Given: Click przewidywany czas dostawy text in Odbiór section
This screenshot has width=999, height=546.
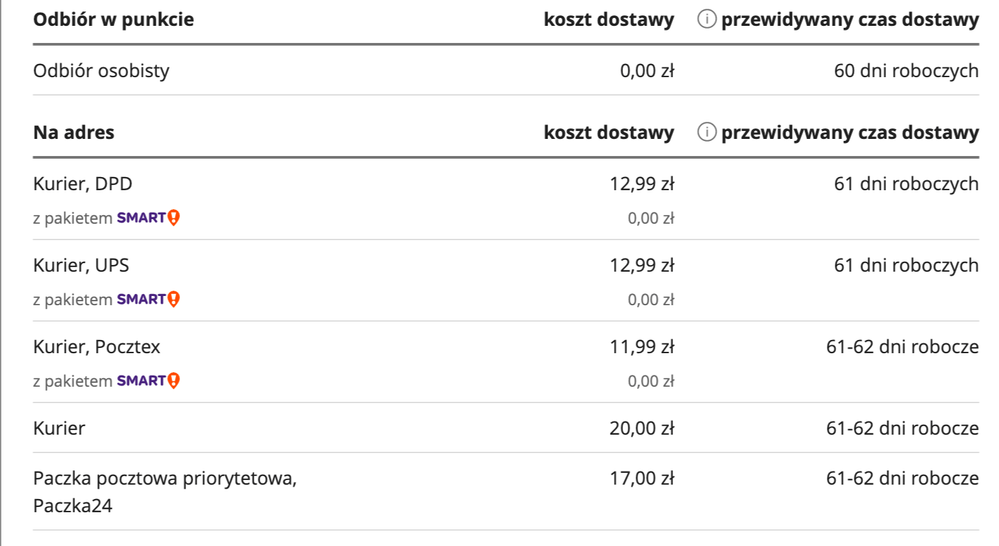Looking at the screenshot, I should tap(850, 21).
